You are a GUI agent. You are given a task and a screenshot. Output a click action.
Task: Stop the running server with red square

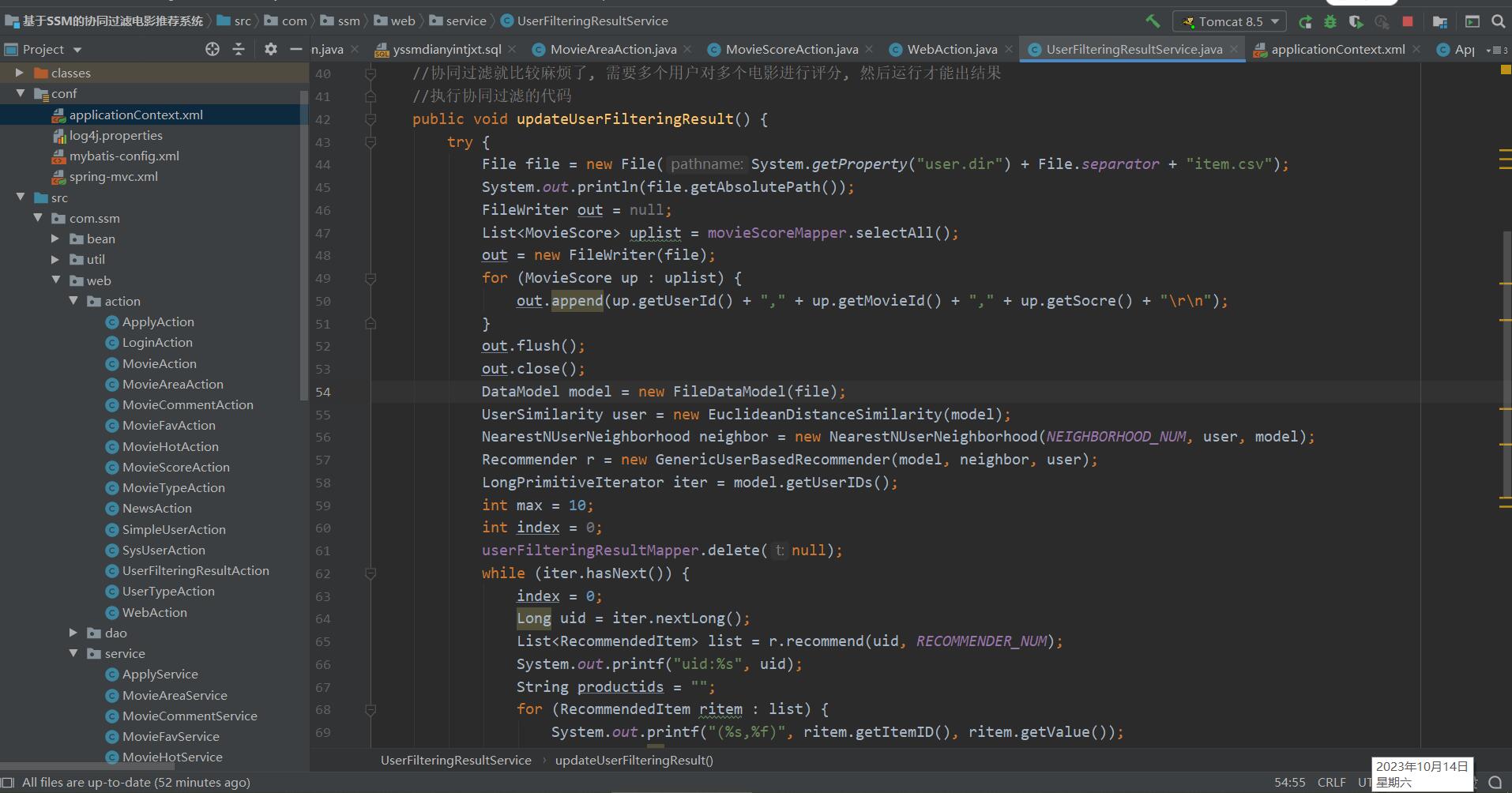click(1408, 22)
